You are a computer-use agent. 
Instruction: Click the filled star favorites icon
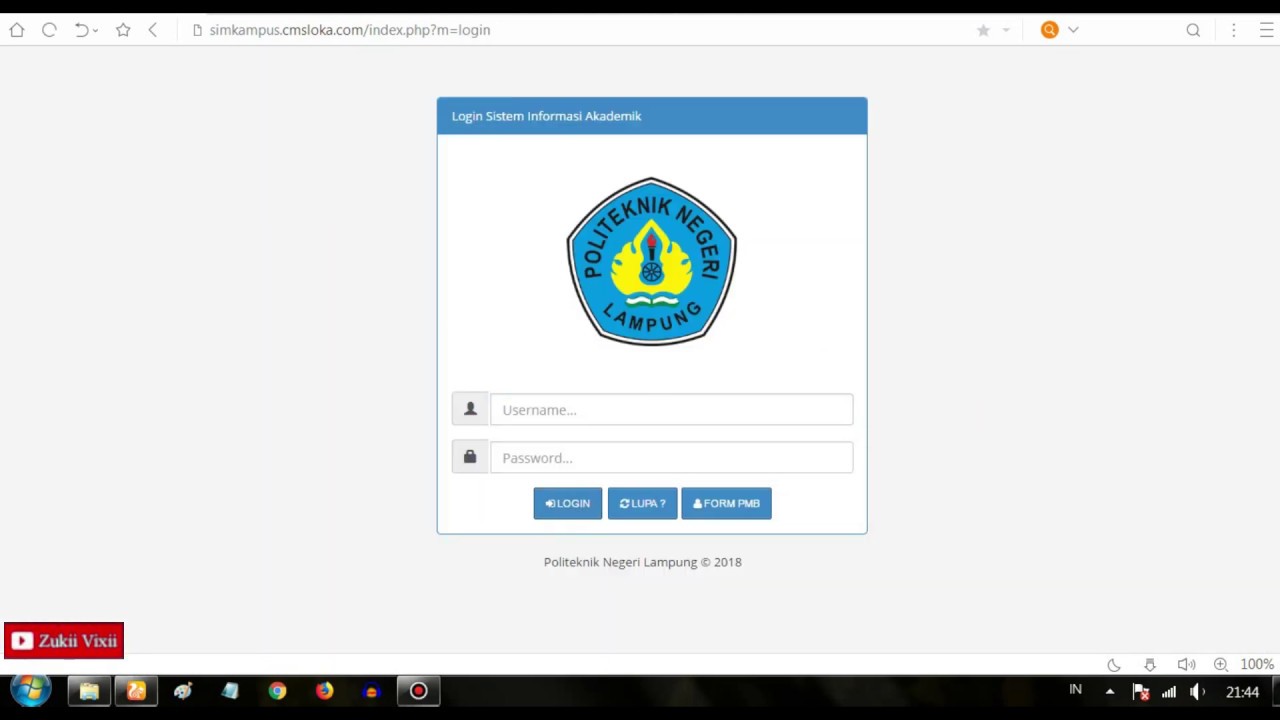(x=983, y=30)
